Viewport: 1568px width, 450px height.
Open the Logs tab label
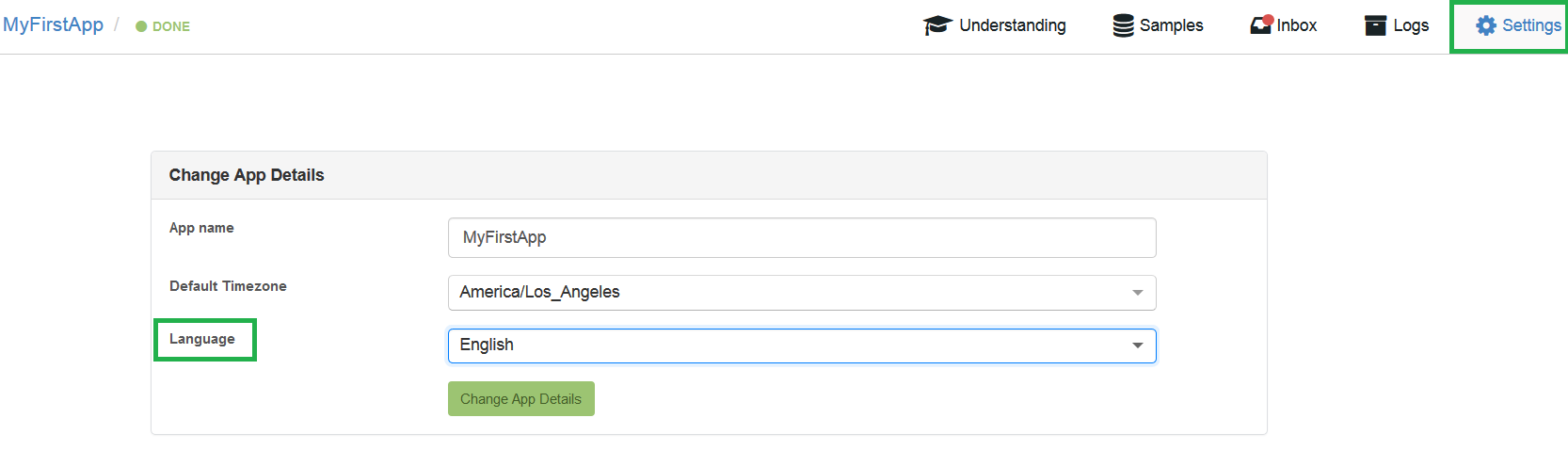tap(1411, 25)
